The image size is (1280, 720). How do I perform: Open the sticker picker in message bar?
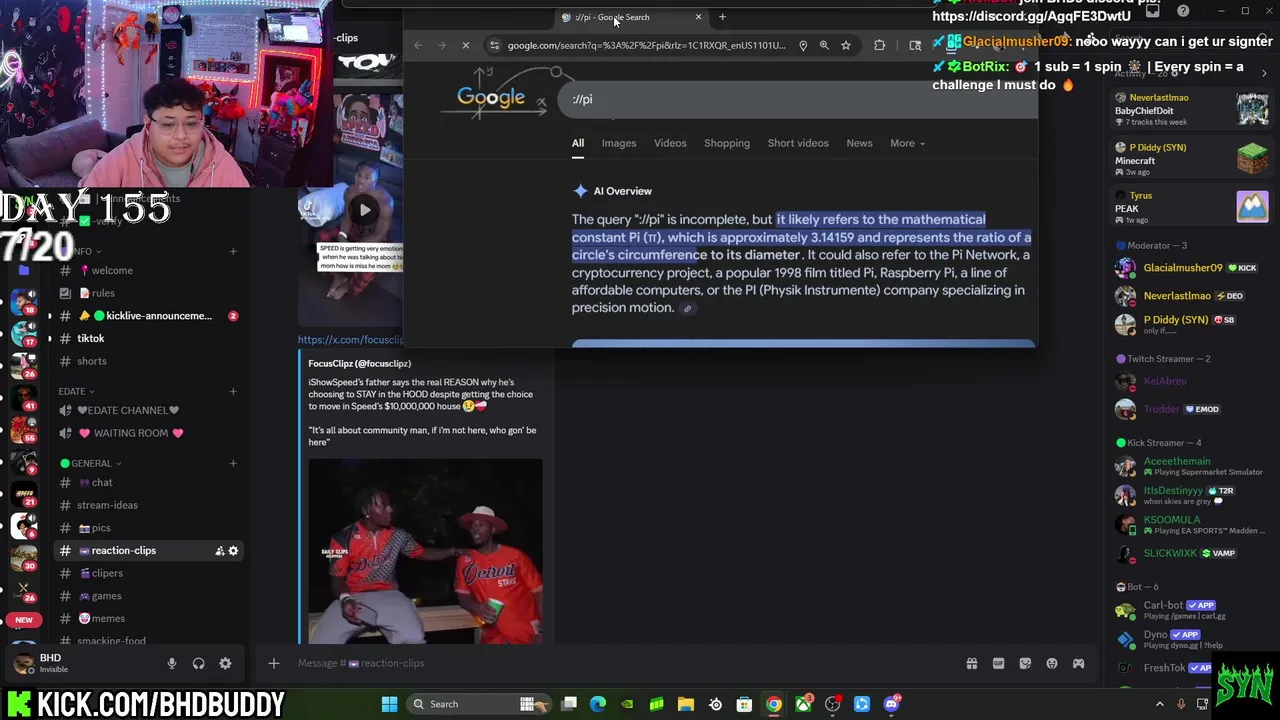coord(1025,663)
